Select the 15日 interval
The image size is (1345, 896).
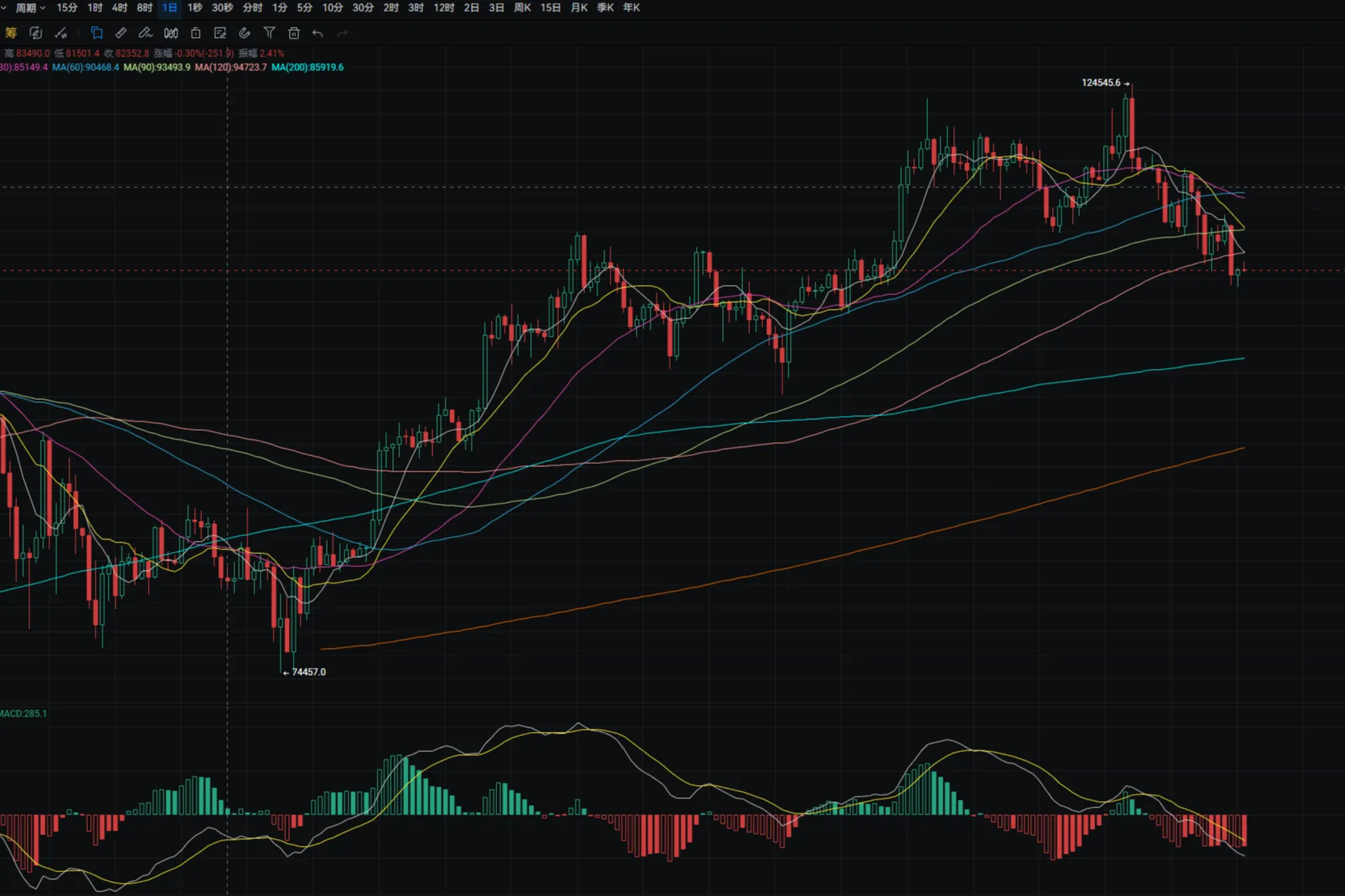pyautogui.click(x=550, y=8)
